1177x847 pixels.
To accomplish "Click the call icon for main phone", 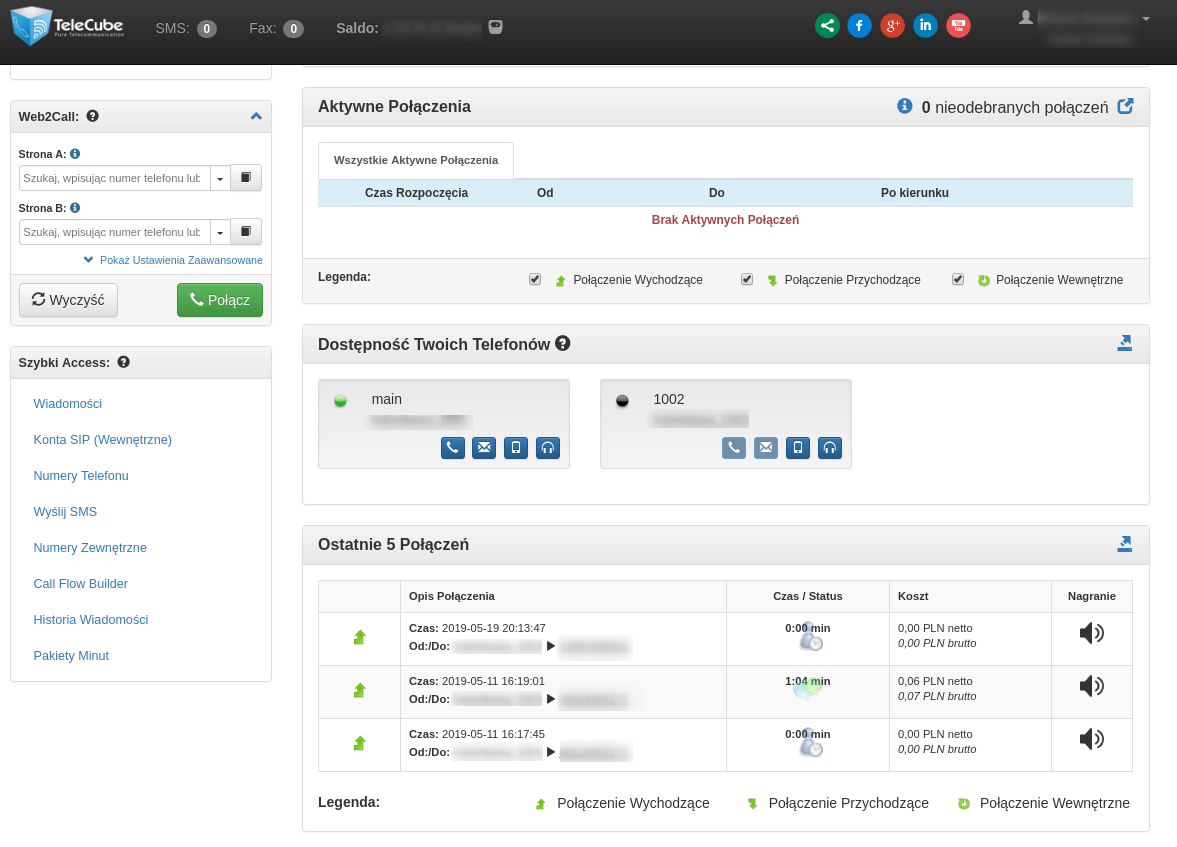I will coord(453,448).
